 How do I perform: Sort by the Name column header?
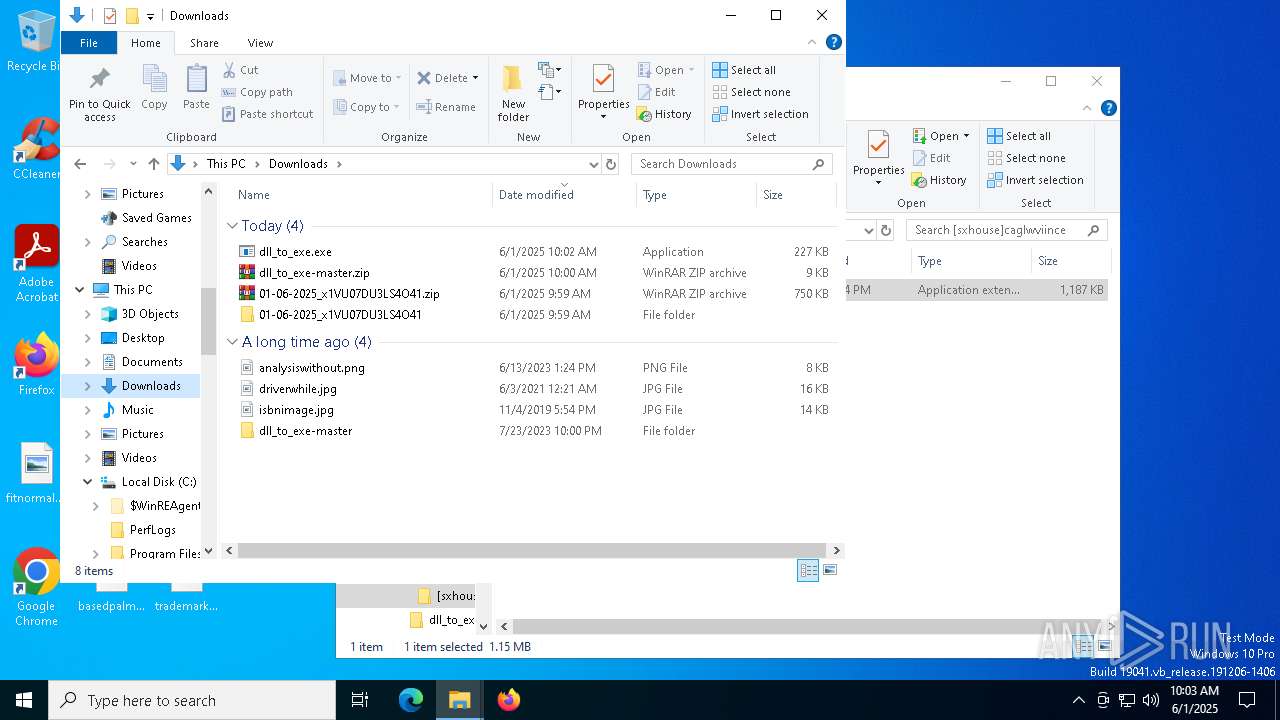[360, 195]
